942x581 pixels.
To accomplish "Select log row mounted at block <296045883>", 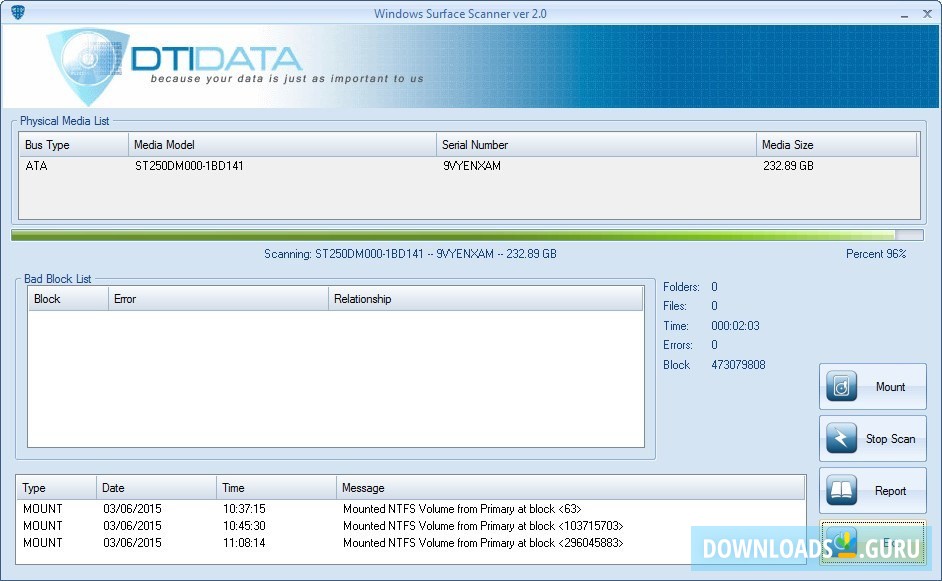I will (410, 543).
